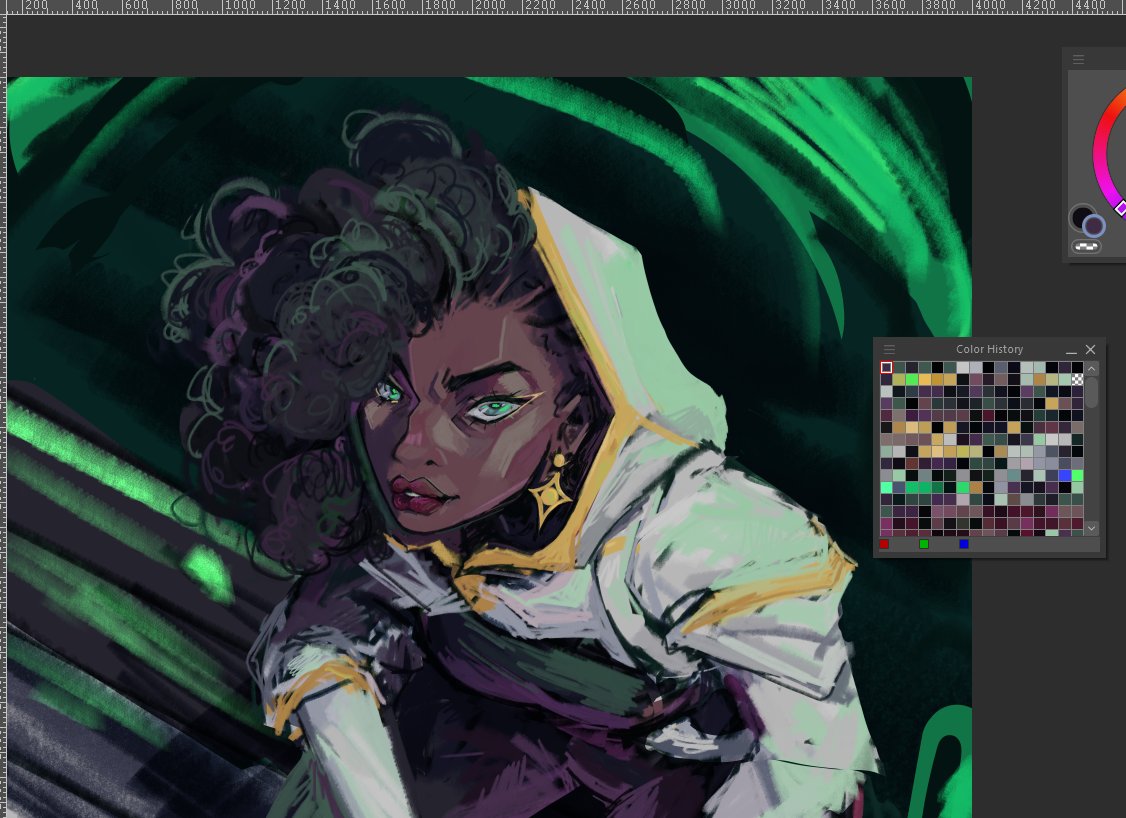Click the Color History title text
Screen dimensions: 1126x818
click(990, 349)
